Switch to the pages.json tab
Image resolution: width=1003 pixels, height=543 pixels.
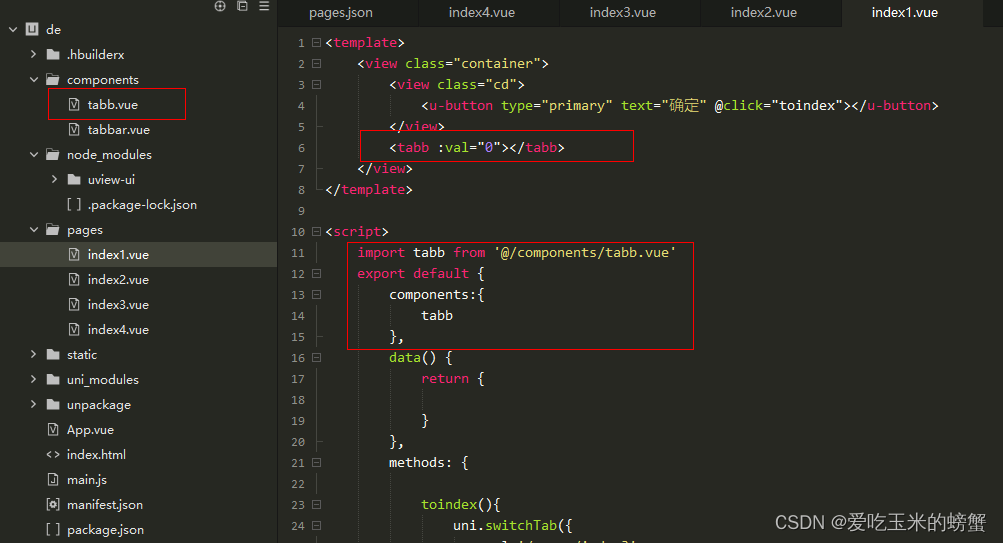(341, 13)
